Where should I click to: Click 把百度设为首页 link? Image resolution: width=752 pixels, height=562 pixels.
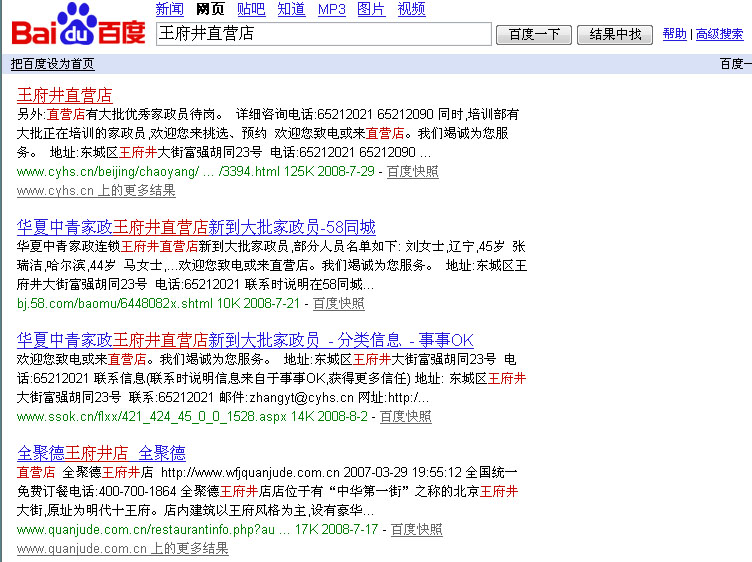[52, 64]
